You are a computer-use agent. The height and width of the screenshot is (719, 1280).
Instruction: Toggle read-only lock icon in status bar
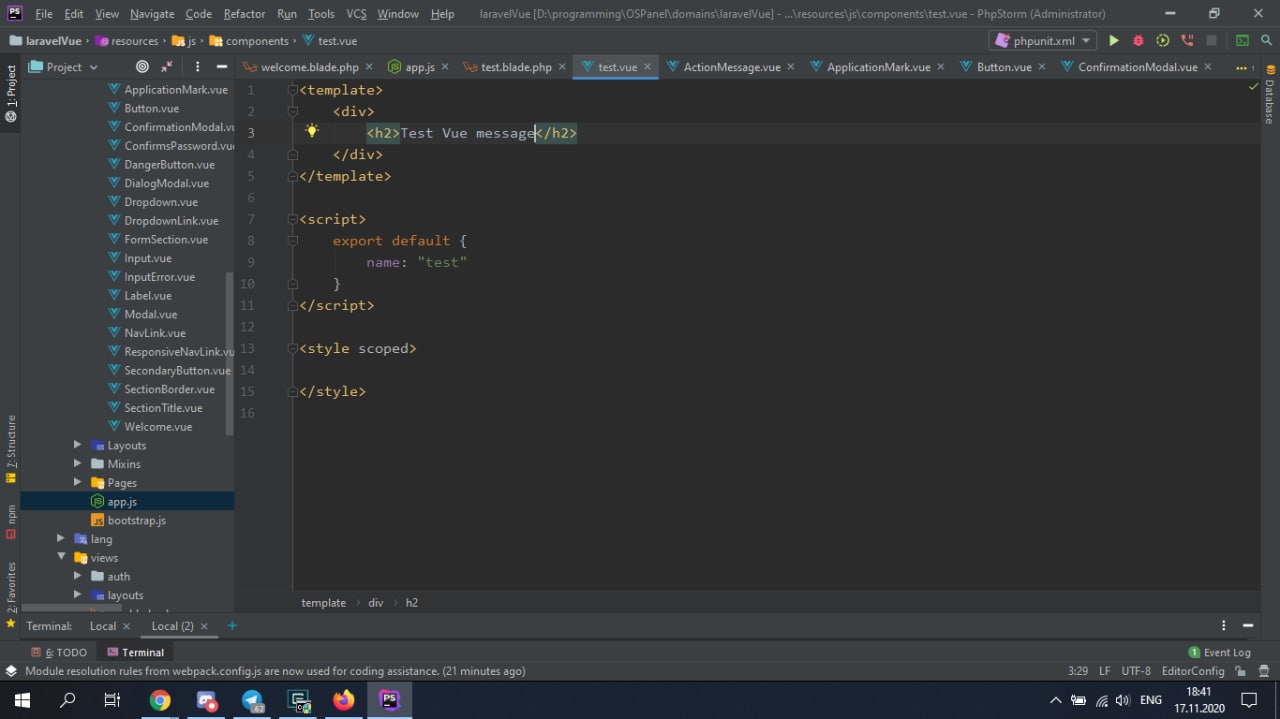(x=1241, y=671)
